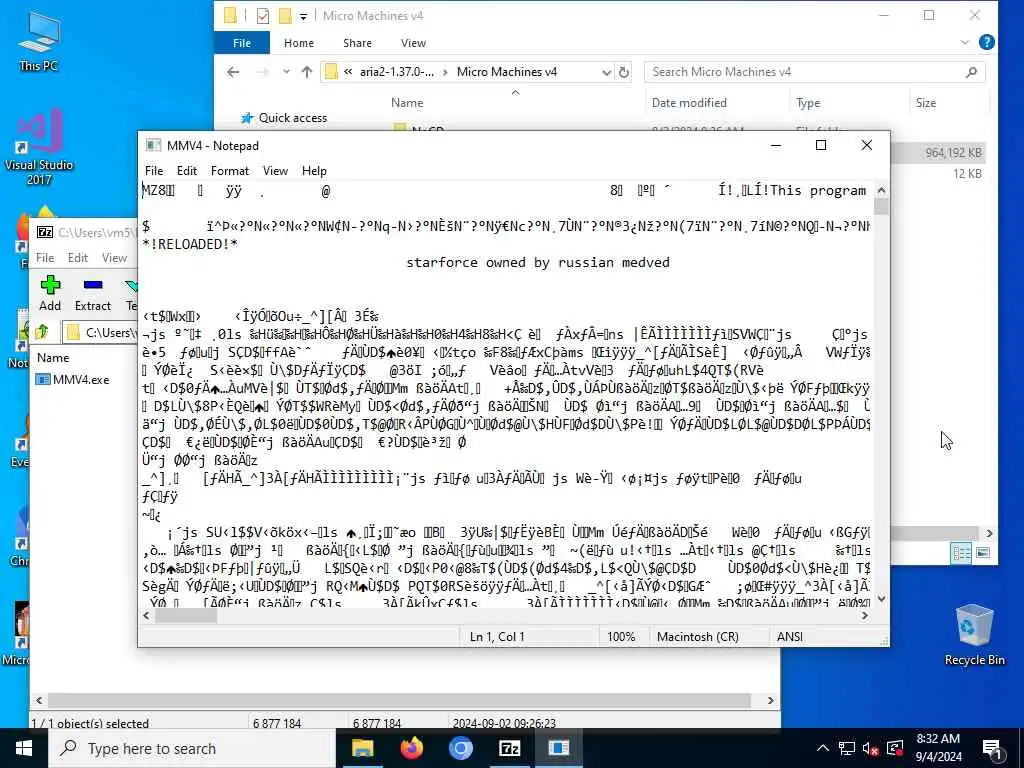Click 7-Zip up folder icon
This screenshot has width=1024, height=768.
click(42, 332)
